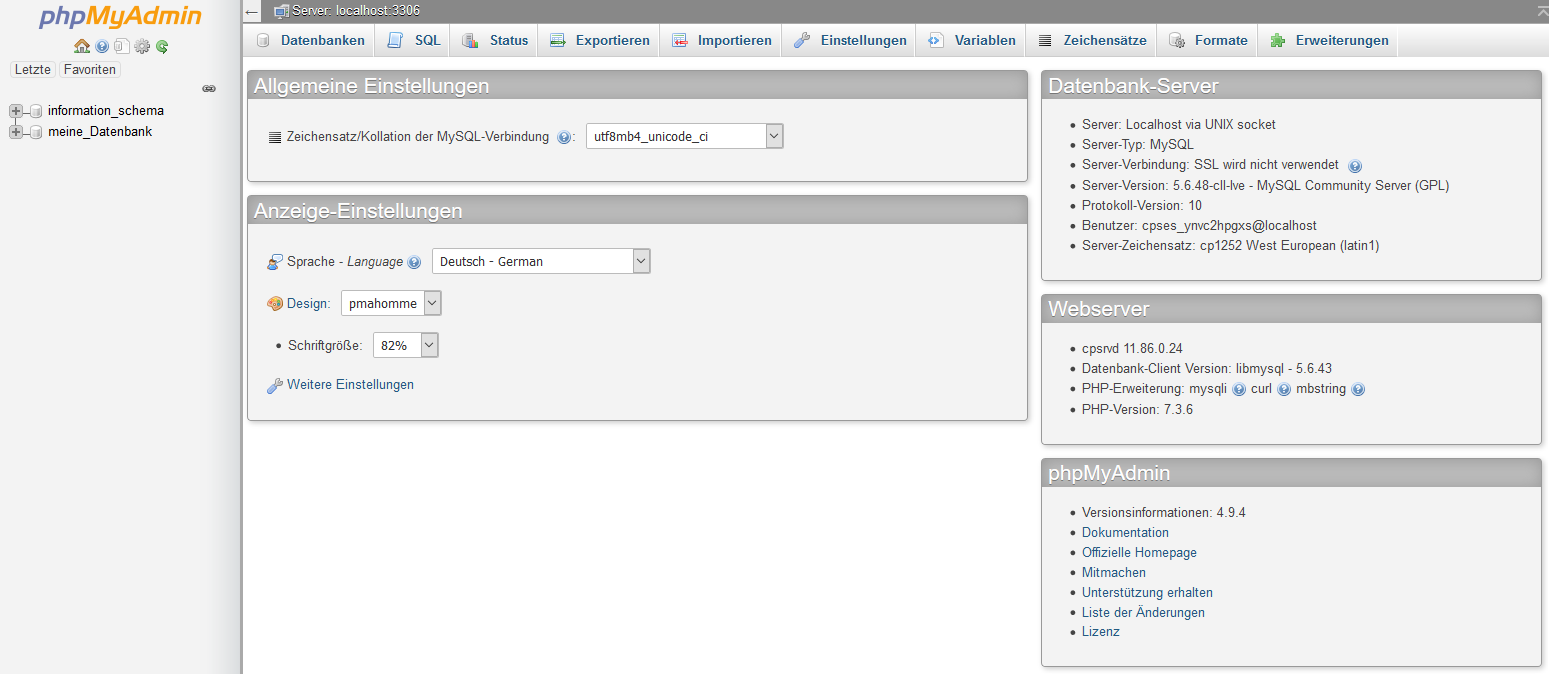
Task: Click Server: Localhost via UNIX socket text
Action: click(x=1179, y=125)
